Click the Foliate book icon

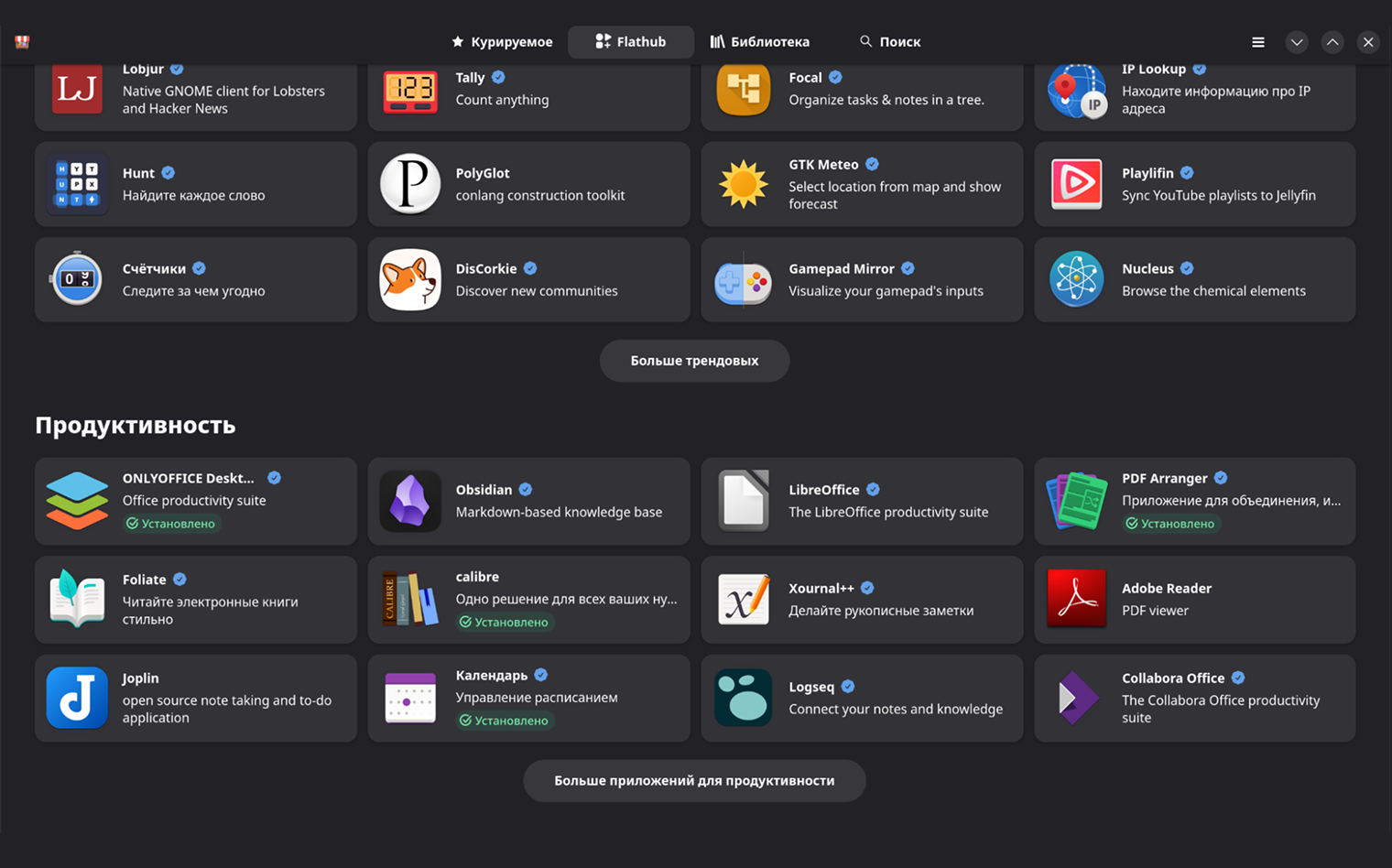pos(77,599)
